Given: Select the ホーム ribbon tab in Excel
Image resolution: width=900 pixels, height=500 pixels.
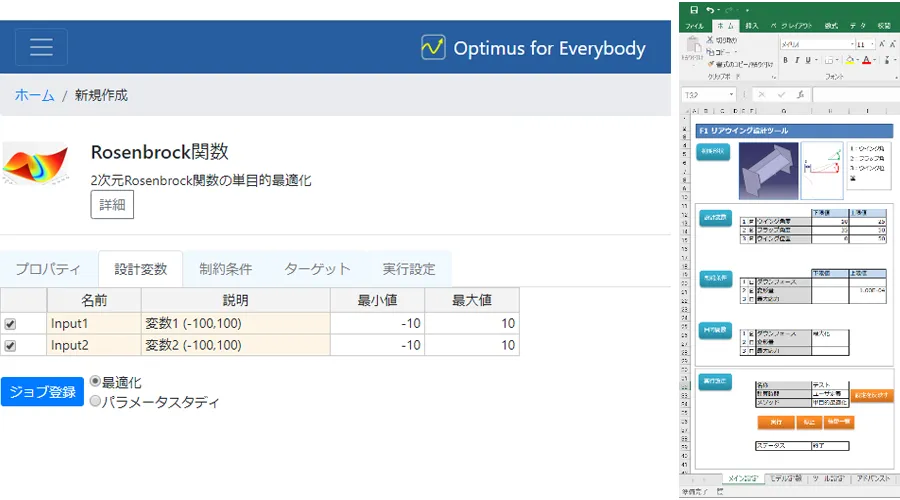Looking at the screenshot, I should (726, 26).
